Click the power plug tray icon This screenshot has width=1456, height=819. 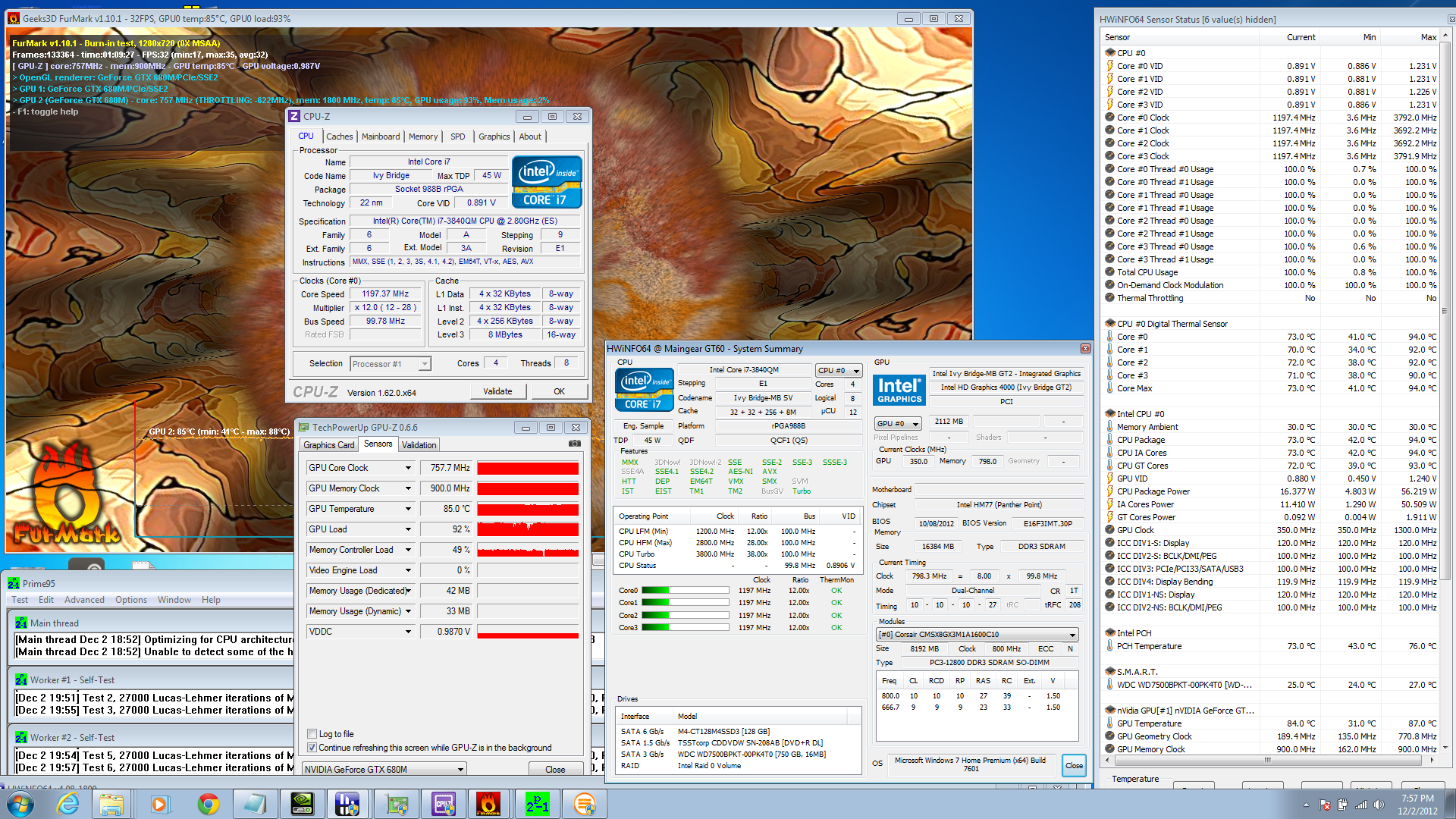[1343, 805]
